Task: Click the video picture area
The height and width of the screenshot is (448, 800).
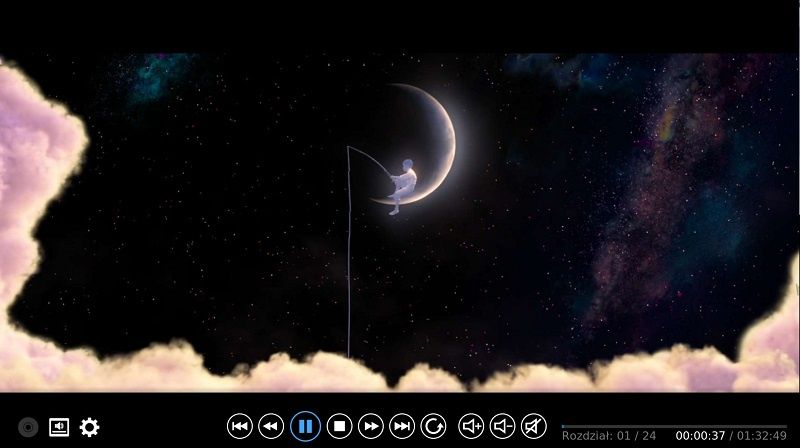Action: coord(400,223)
